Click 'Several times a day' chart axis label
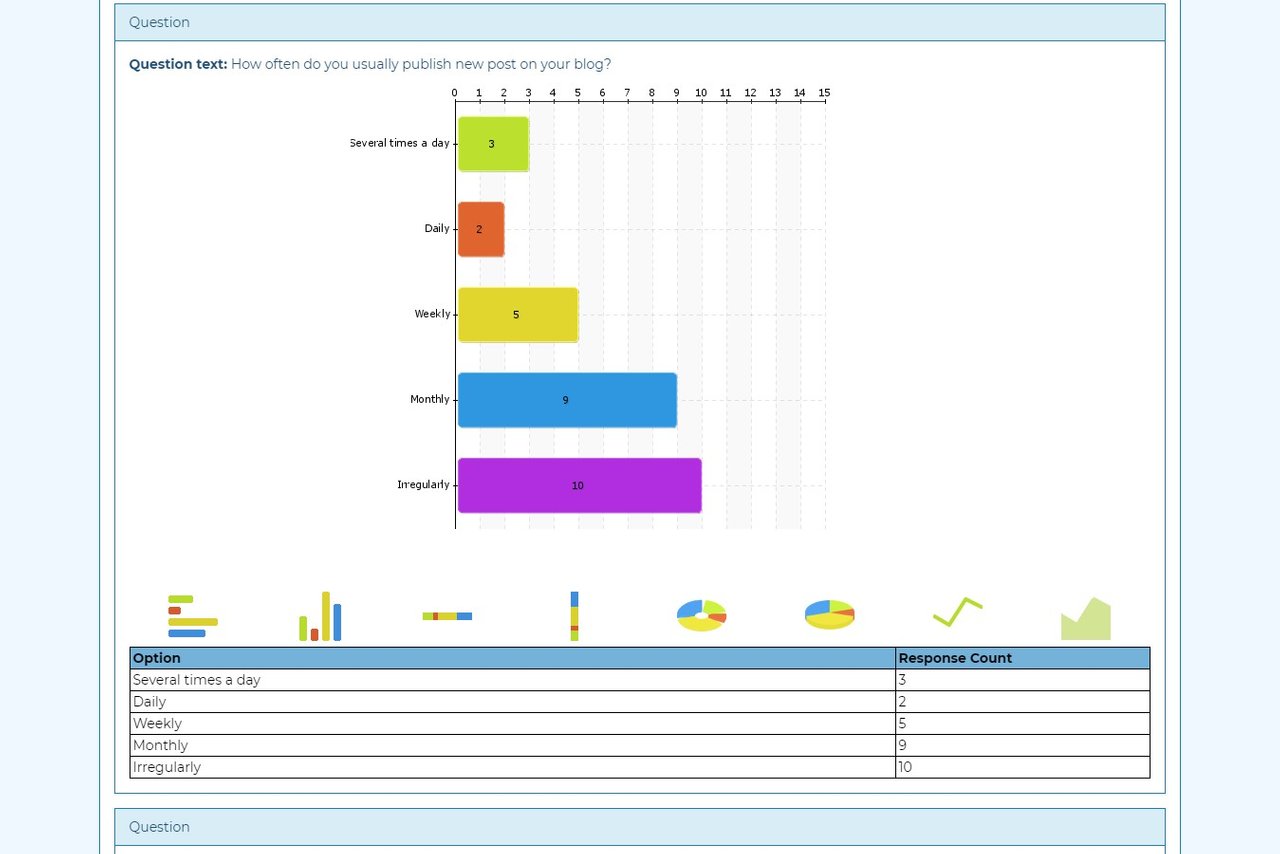 coord(400,143)
